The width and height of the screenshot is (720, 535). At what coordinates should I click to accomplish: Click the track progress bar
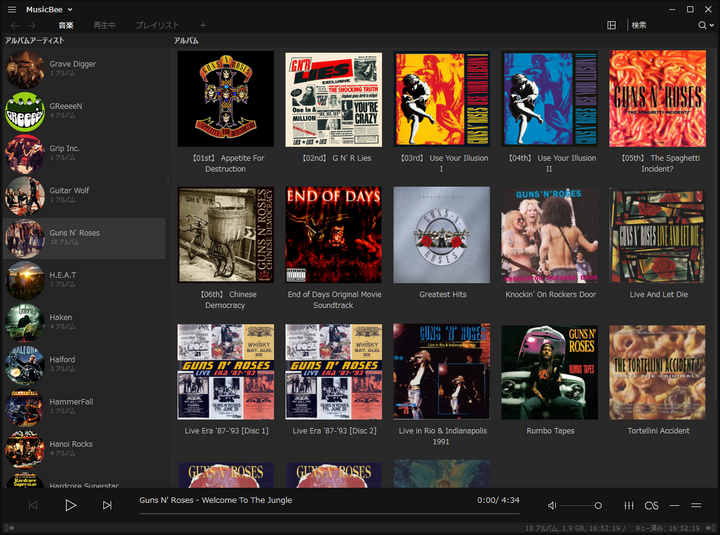click(x=329, y=513)
